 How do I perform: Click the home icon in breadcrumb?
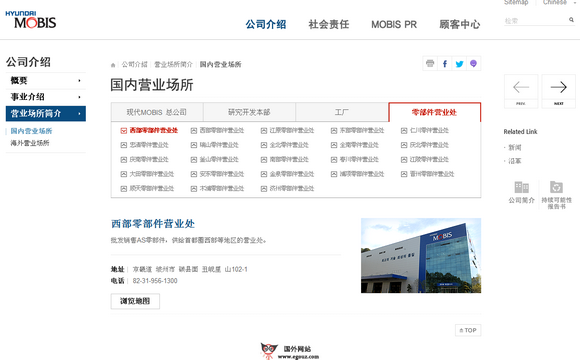pos(113,65)
